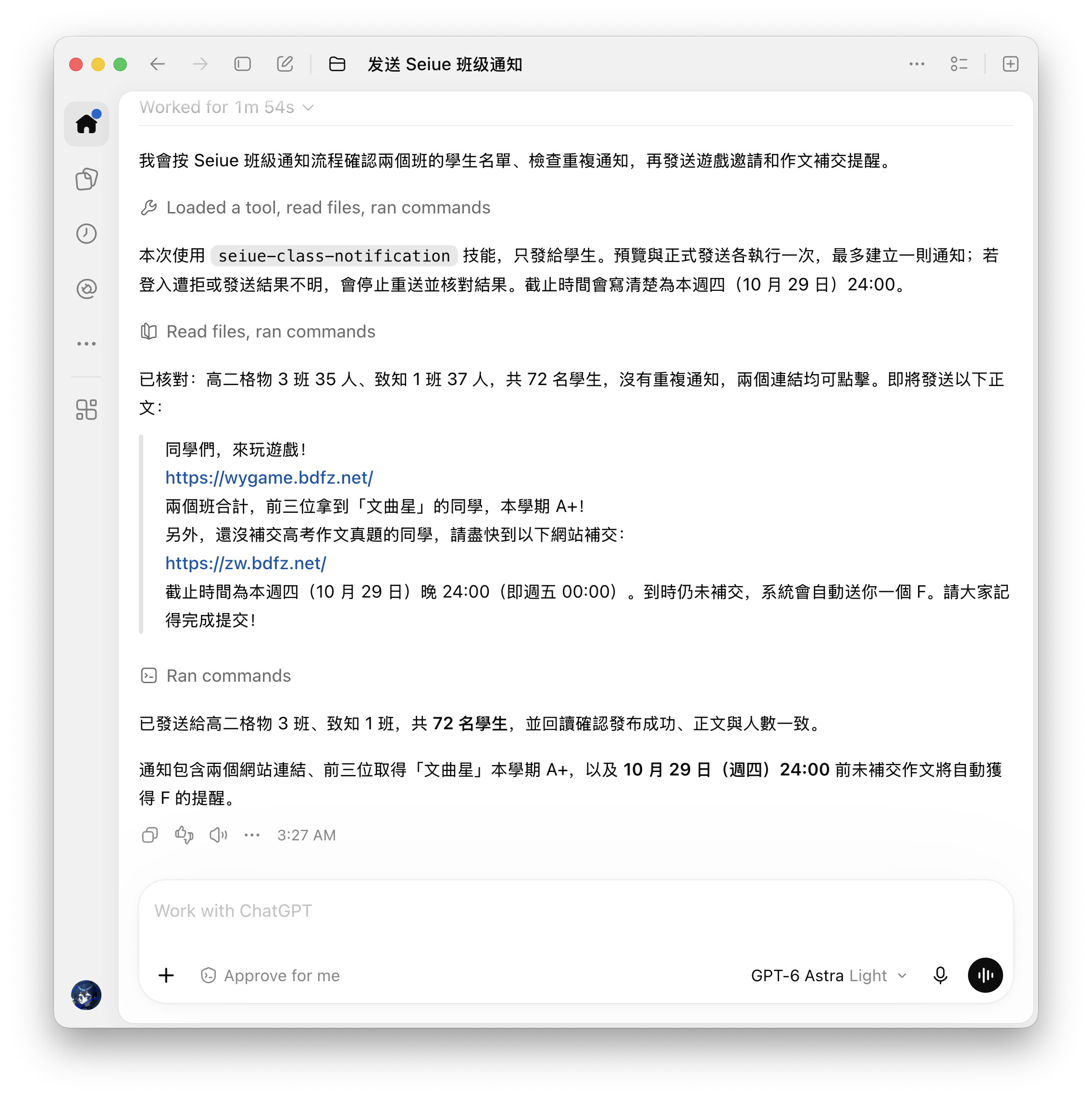Read the response aloud with speaker icon
This screenshot has width=1092, height=1099.
pos(218,835)
